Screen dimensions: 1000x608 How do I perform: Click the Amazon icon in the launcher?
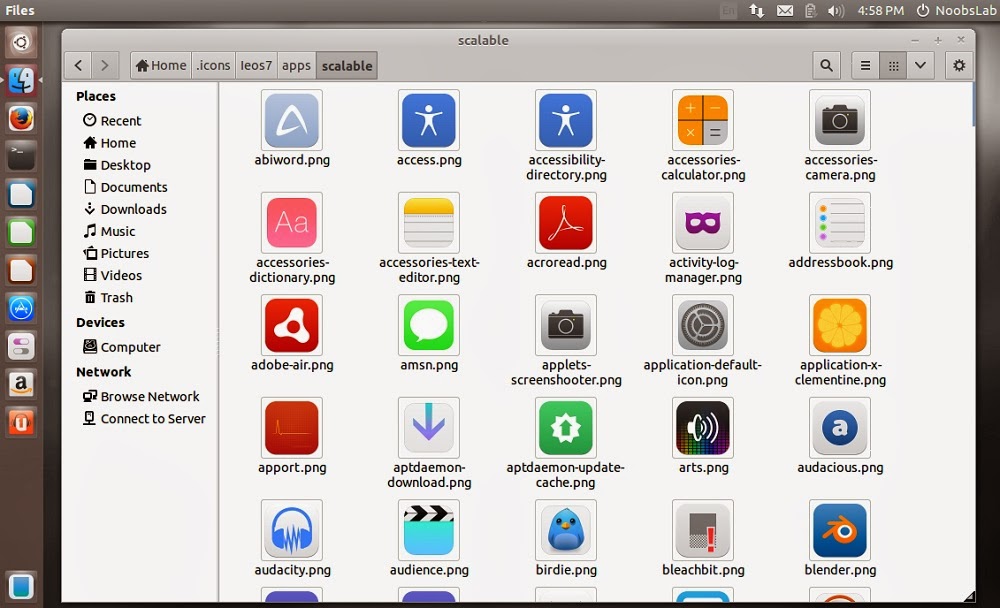click(21, 385)
